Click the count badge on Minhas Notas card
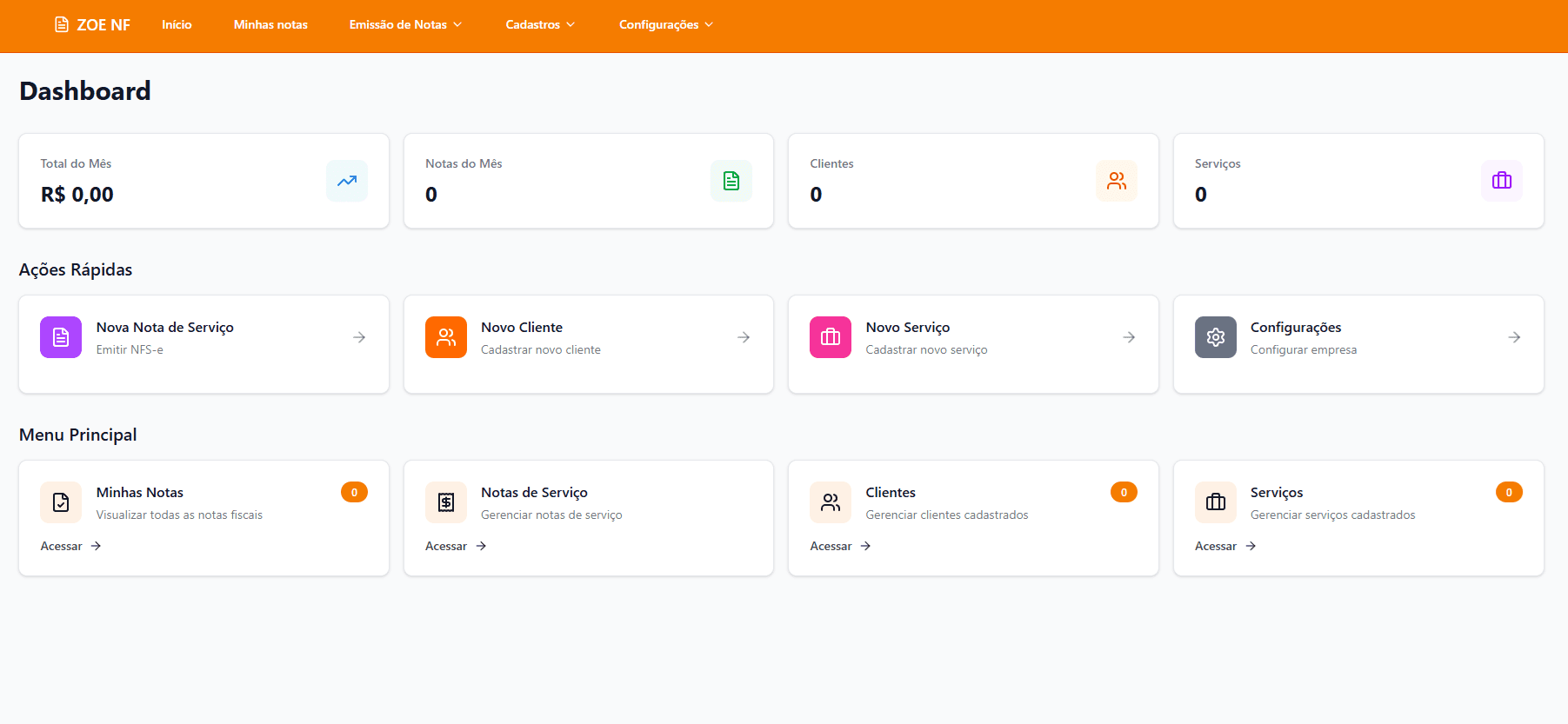 354,492
